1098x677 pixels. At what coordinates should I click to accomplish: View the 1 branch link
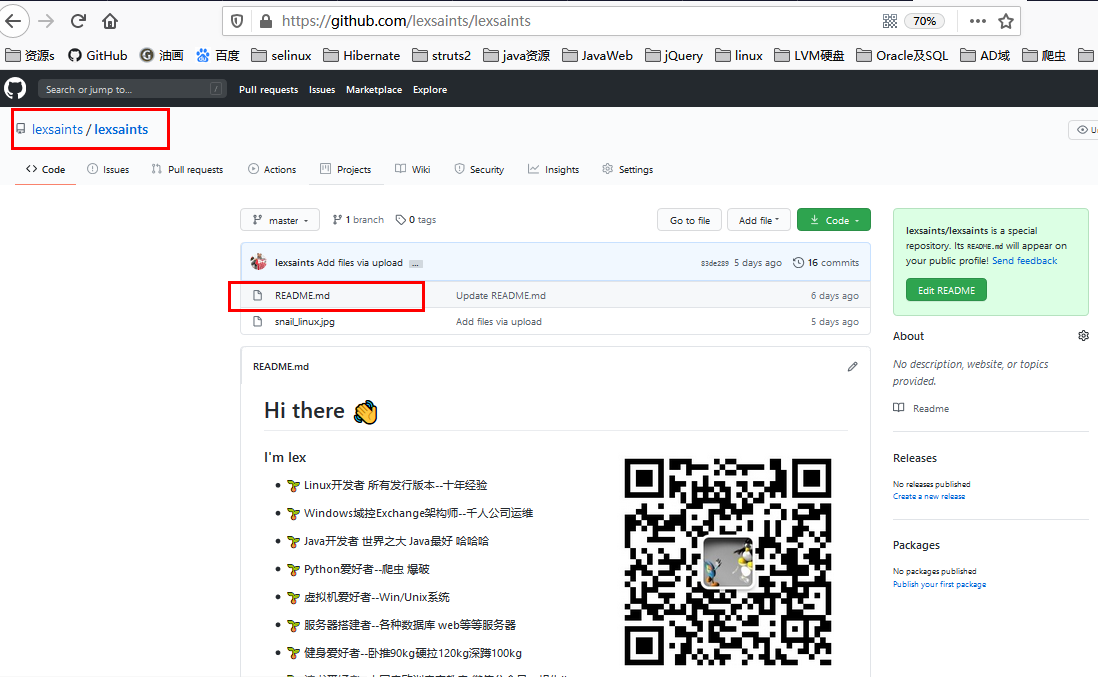point(358,220)
